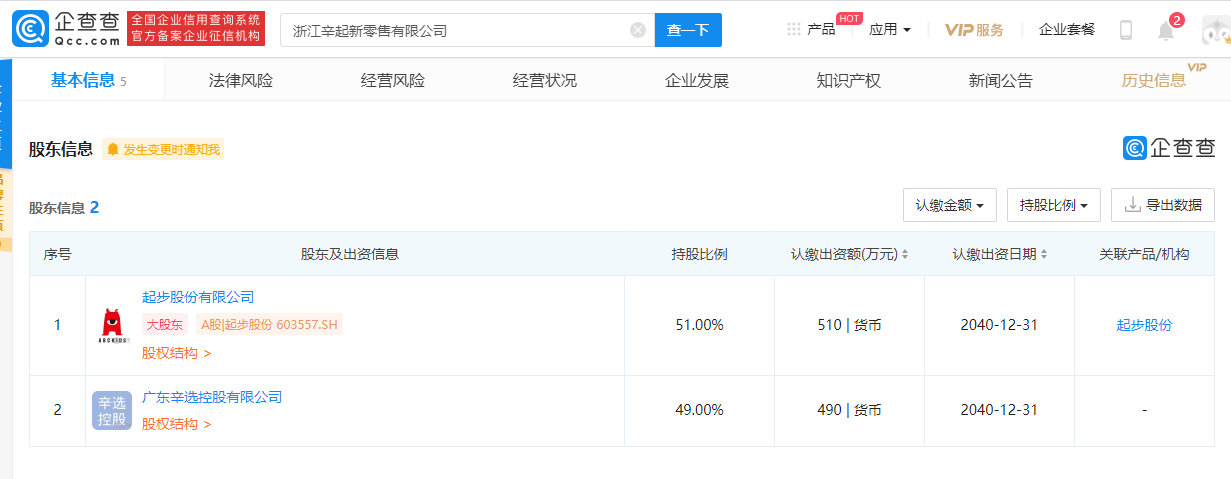Open notifications bell with 2 alerts
This screenshot has width=1231, height=479.
[1166, 31]
